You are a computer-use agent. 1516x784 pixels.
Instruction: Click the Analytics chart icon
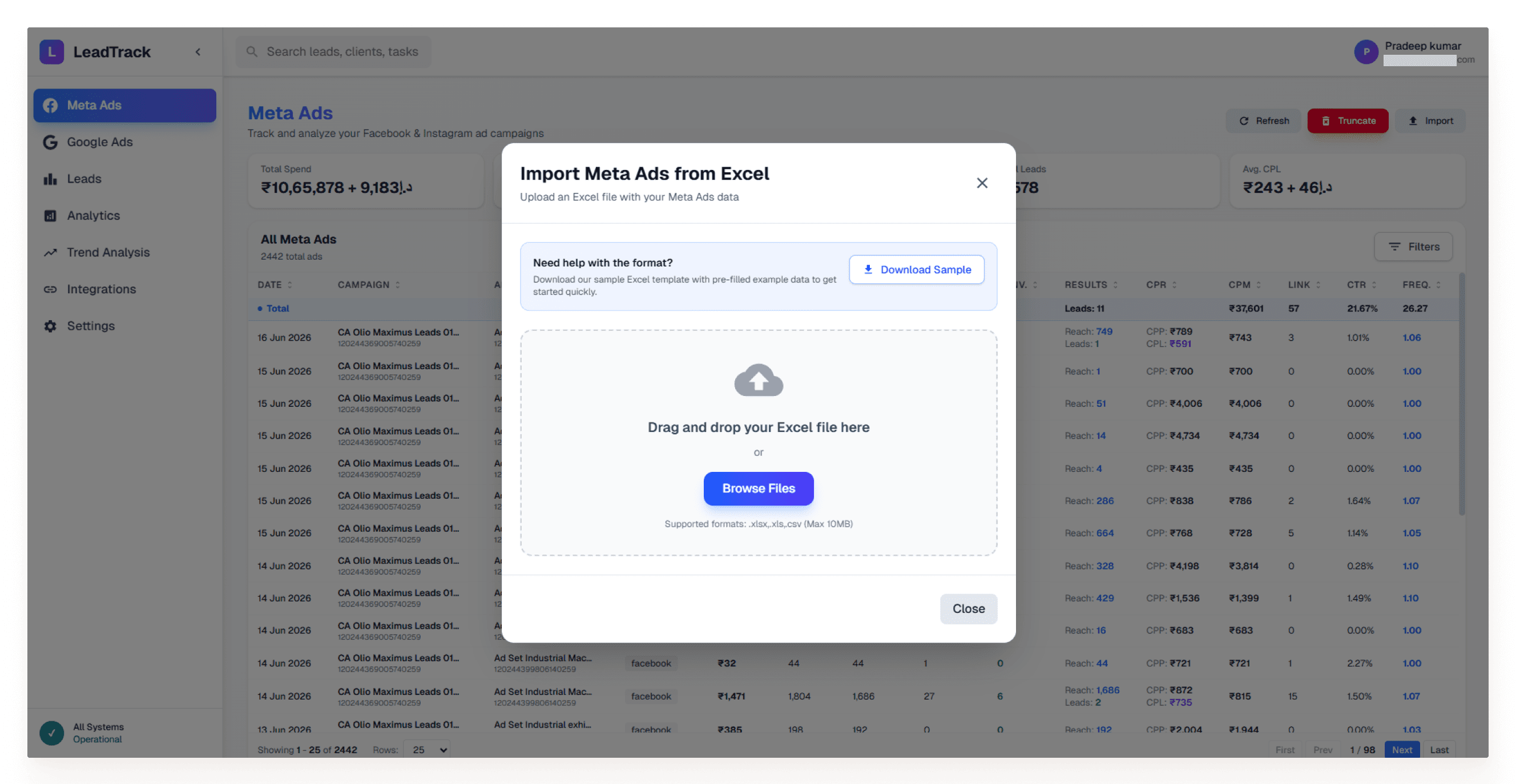(x=51, y=215)
